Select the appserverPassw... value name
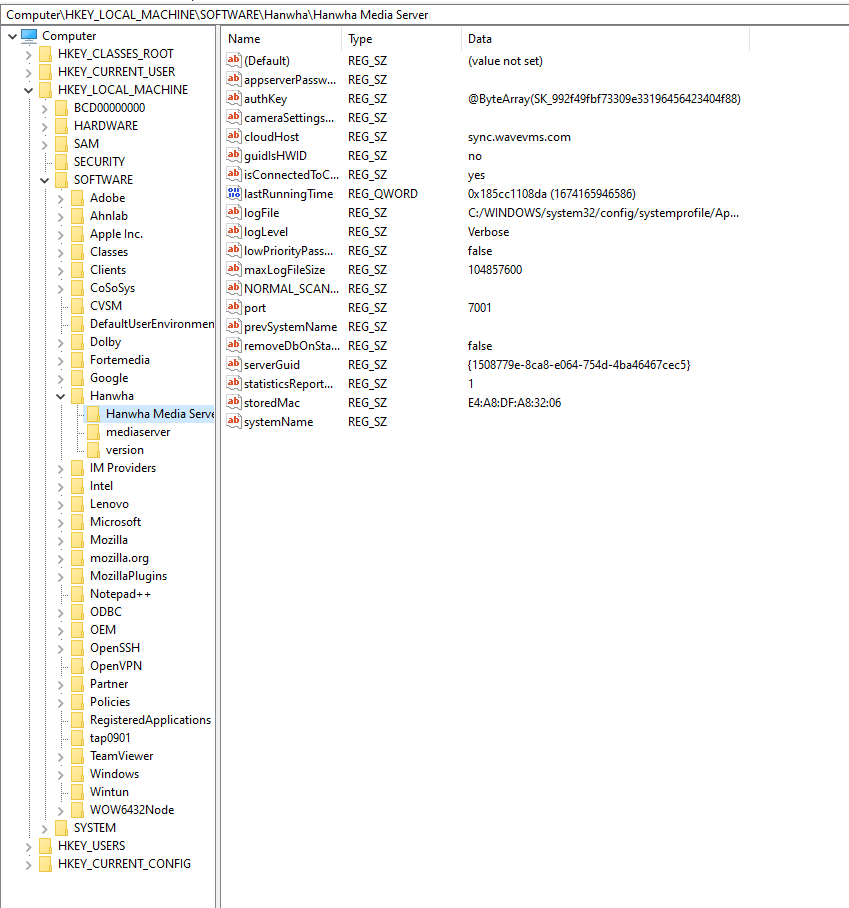The width and height of the screenshot is (849, 908). coord(290,80)
